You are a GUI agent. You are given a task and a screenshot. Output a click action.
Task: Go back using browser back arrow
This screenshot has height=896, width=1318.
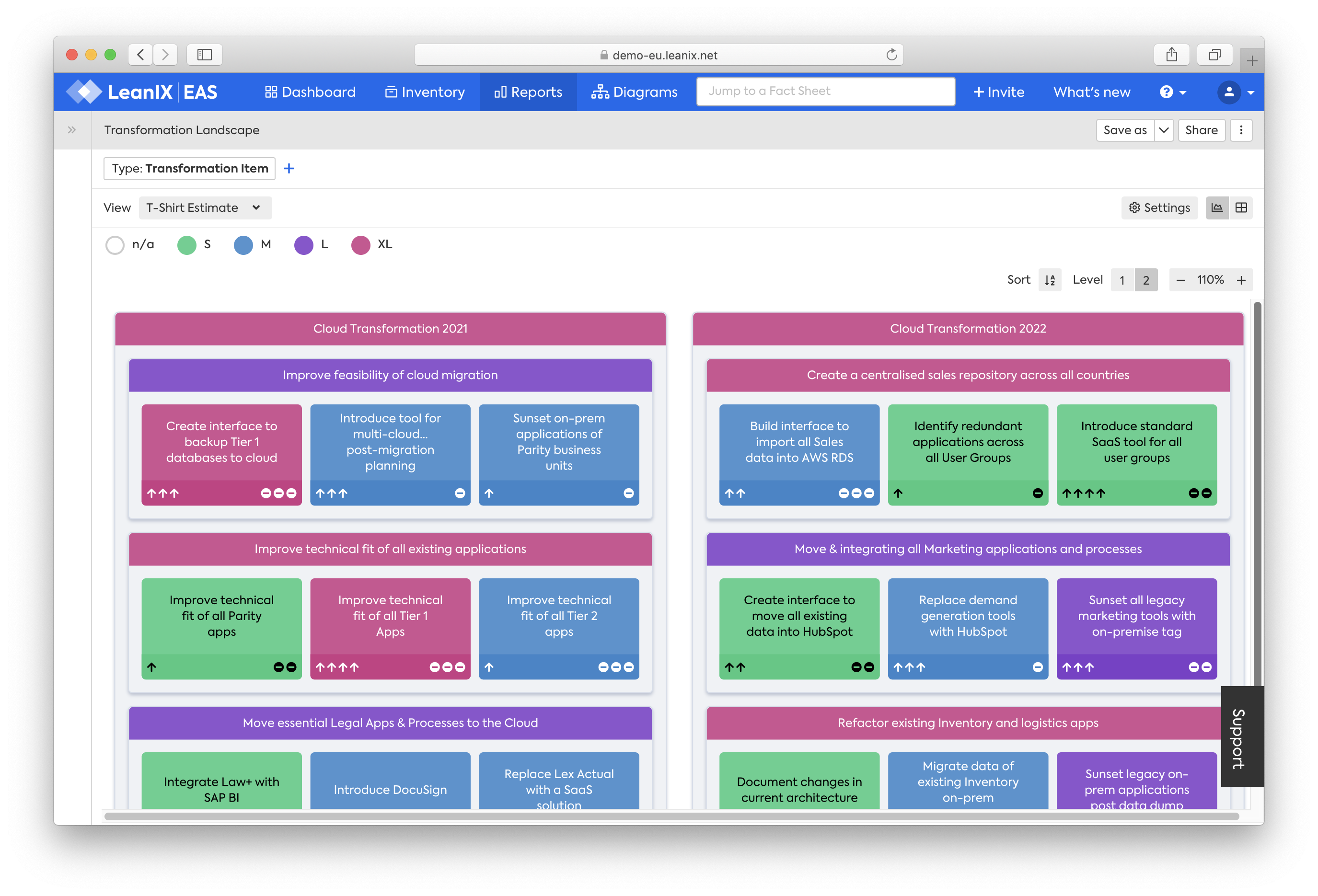[x=140, y=55]
